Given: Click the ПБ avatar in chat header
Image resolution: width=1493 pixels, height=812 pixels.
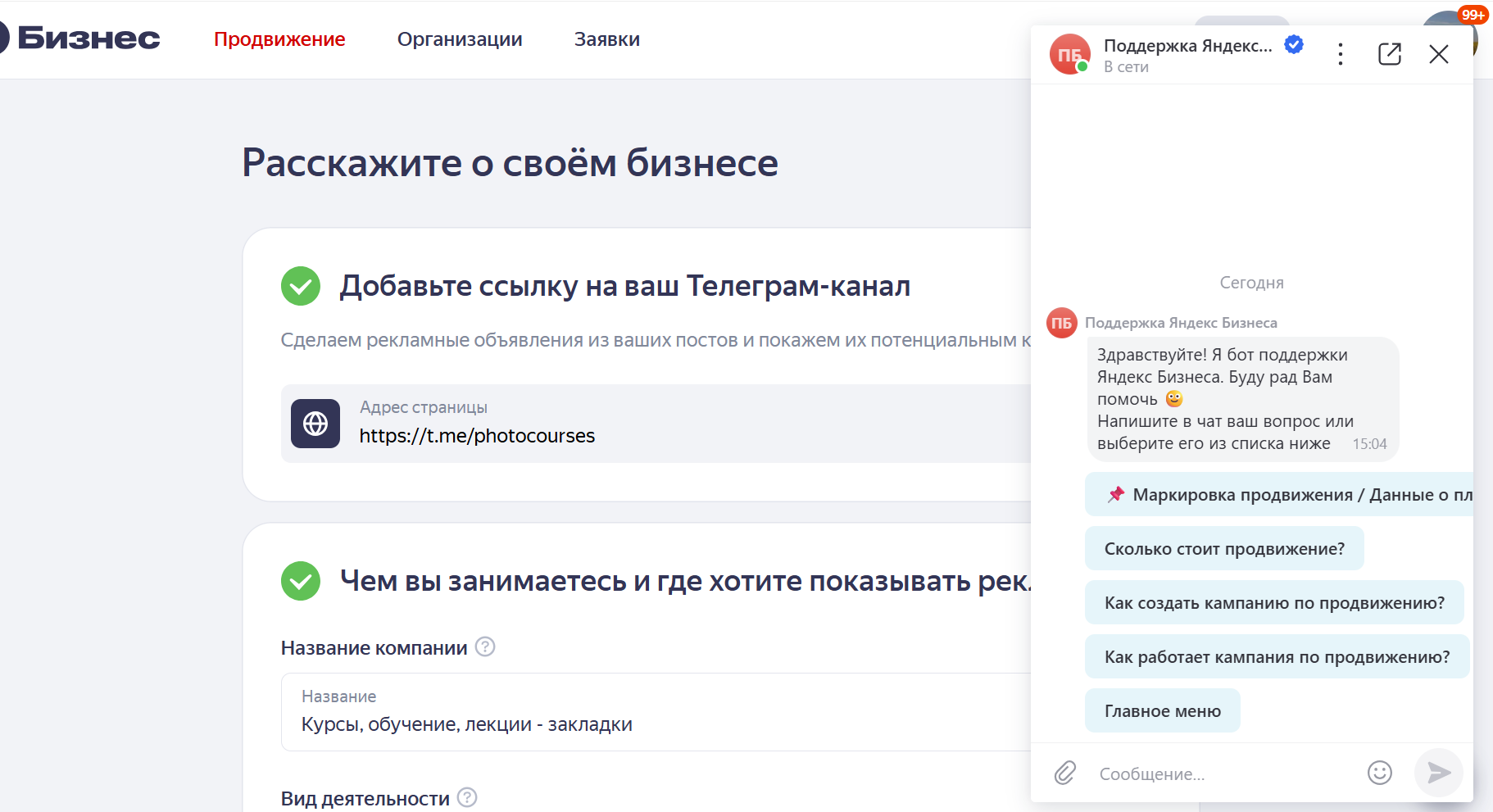Looking at the screenshot, I should point(1070,54).
